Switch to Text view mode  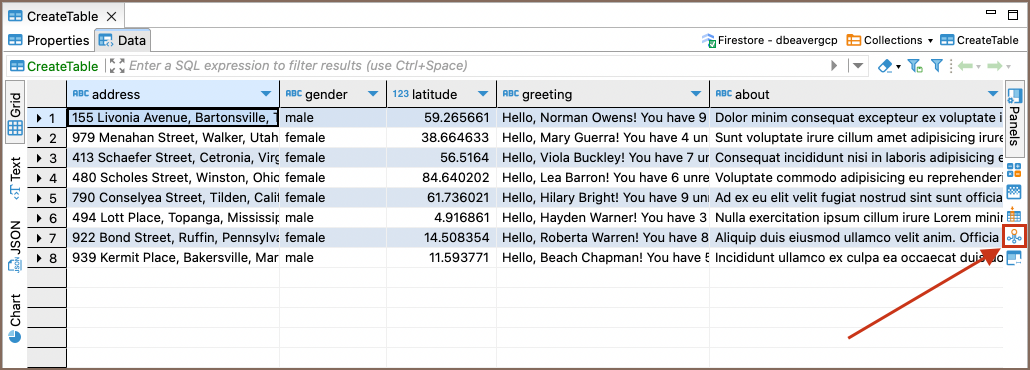coord(15,177)
